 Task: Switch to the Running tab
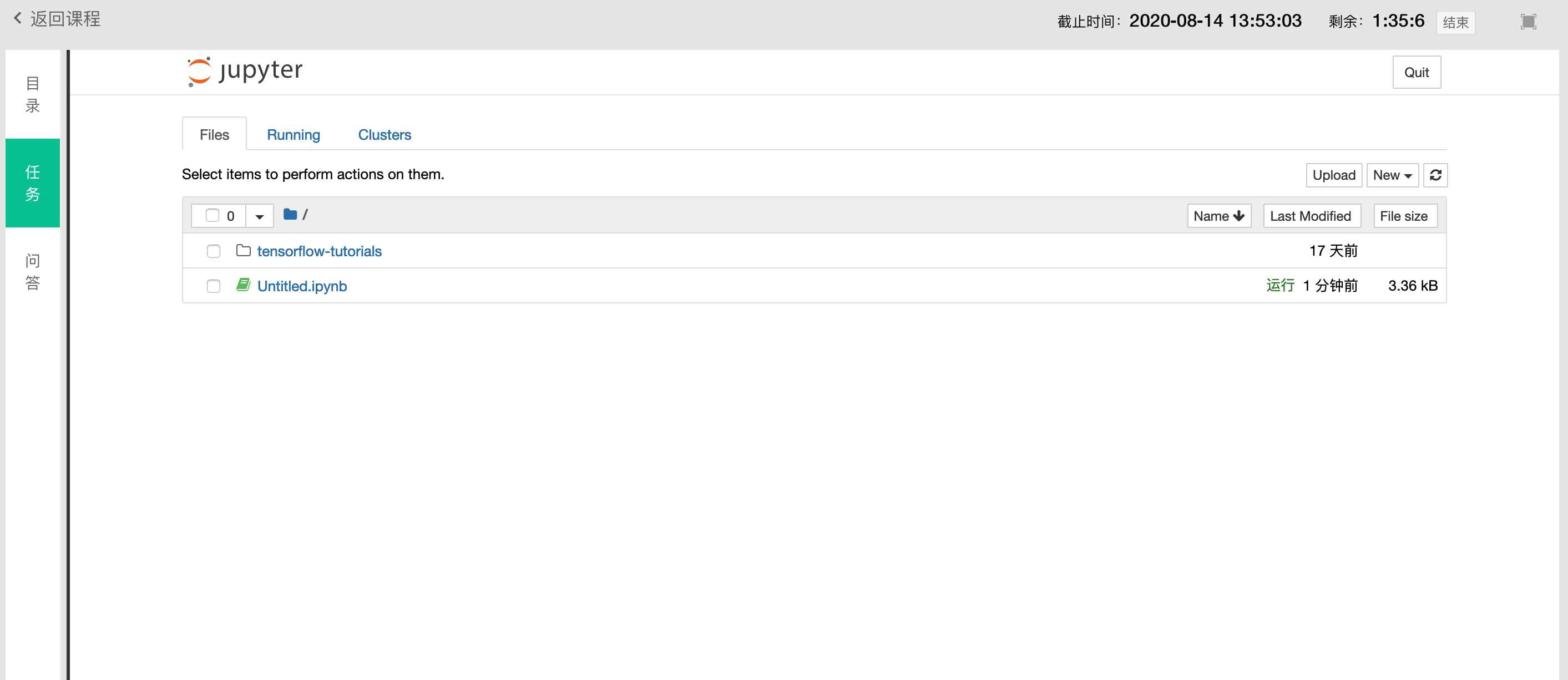[293, 134]
